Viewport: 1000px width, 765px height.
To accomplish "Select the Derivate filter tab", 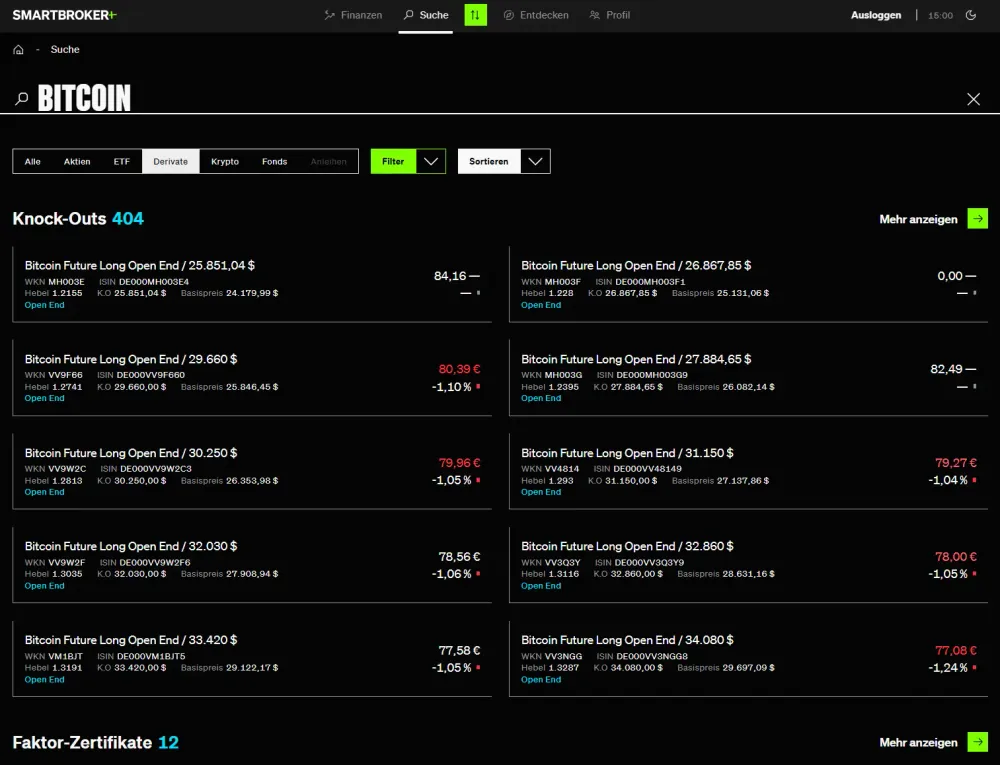I will [x=171, y=161].
